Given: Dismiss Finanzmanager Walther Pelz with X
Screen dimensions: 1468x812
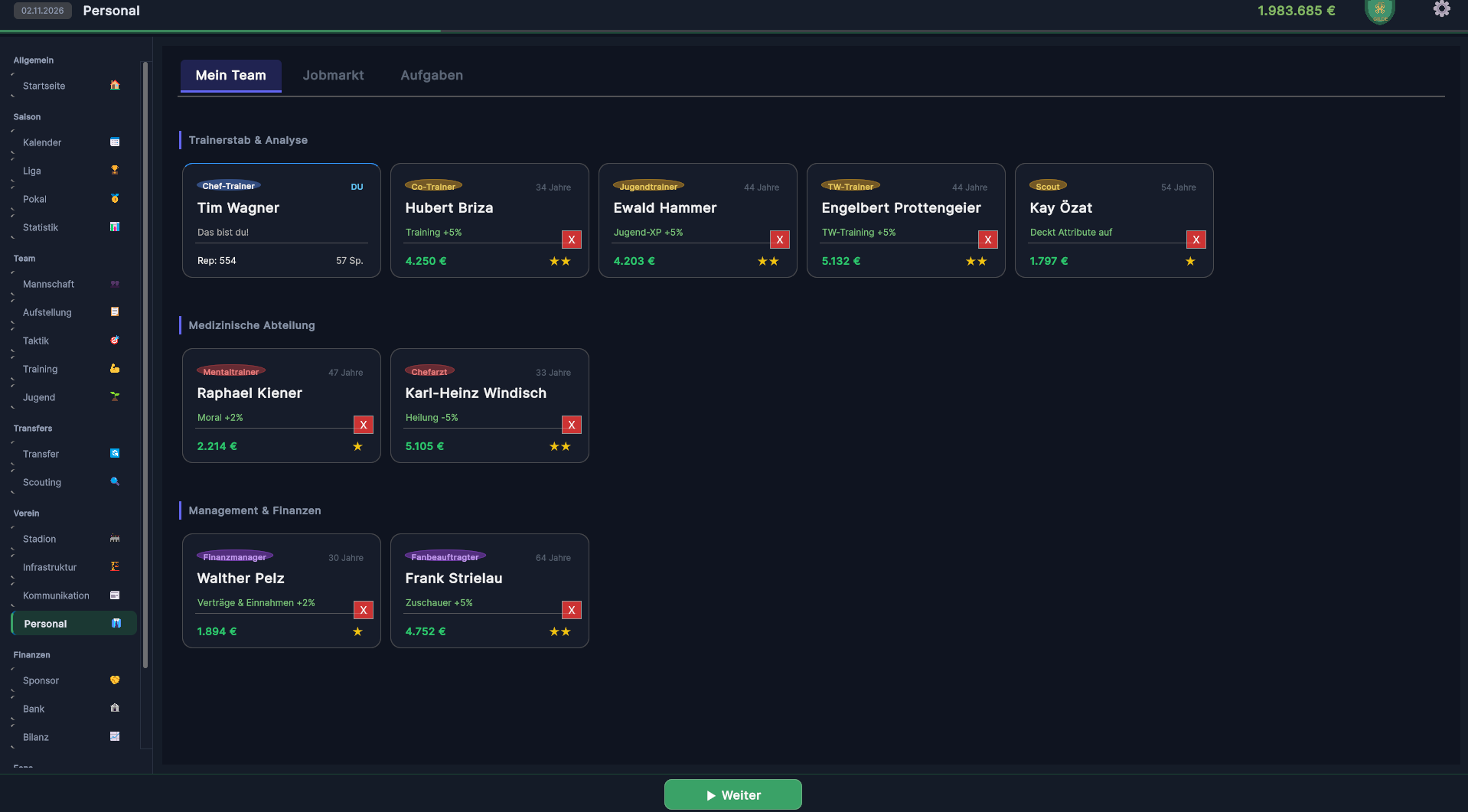Looking at the screenshot, I should click(x=364, y=610).
